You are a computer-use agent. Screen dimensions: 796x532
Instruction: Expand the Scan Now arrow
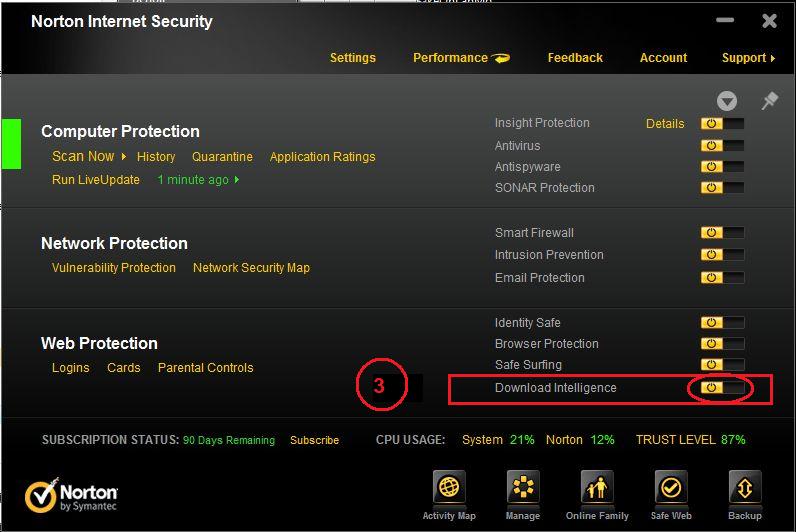point(123,156)
